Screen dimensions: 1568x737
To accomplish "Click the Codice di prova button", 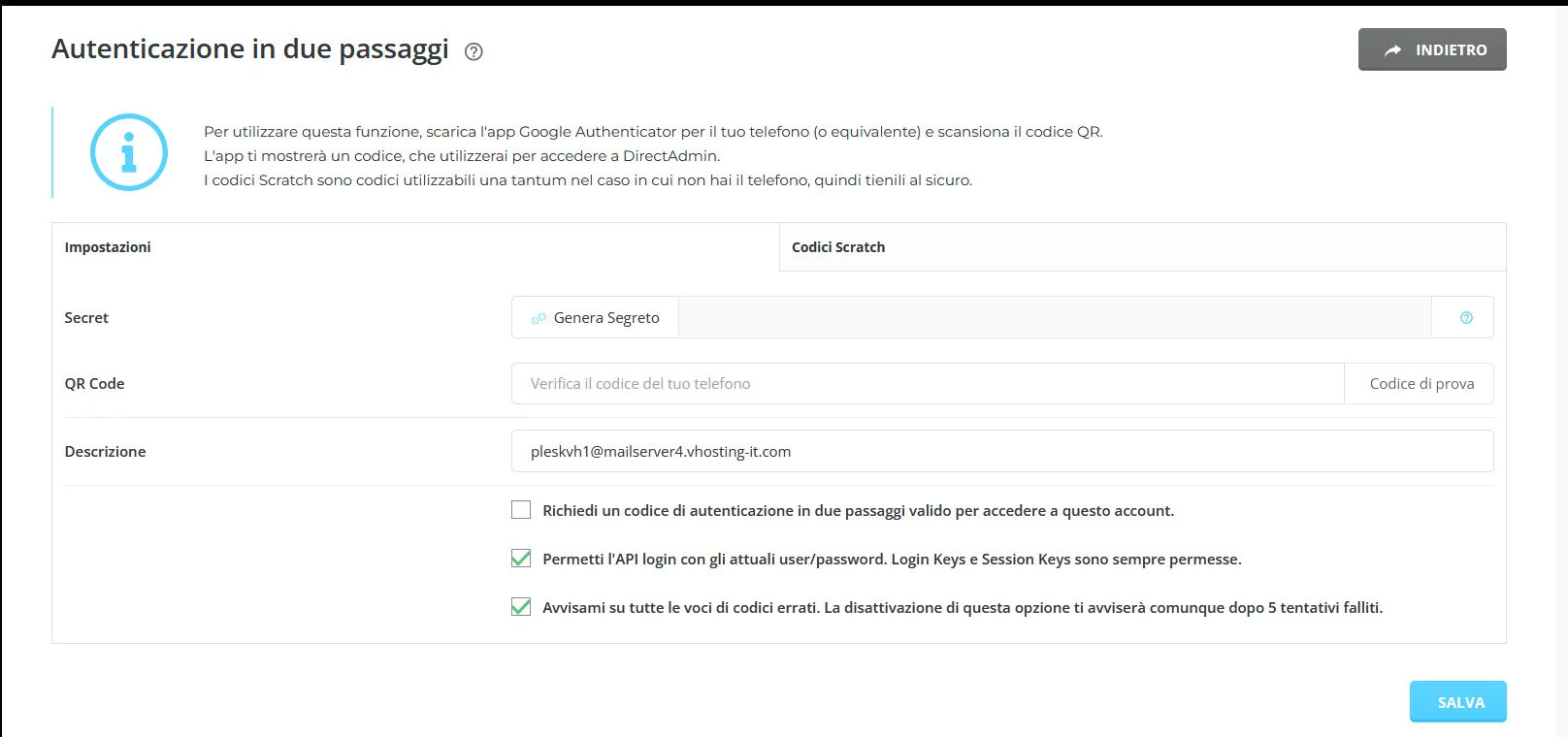I will click(x=1419, y=383).
